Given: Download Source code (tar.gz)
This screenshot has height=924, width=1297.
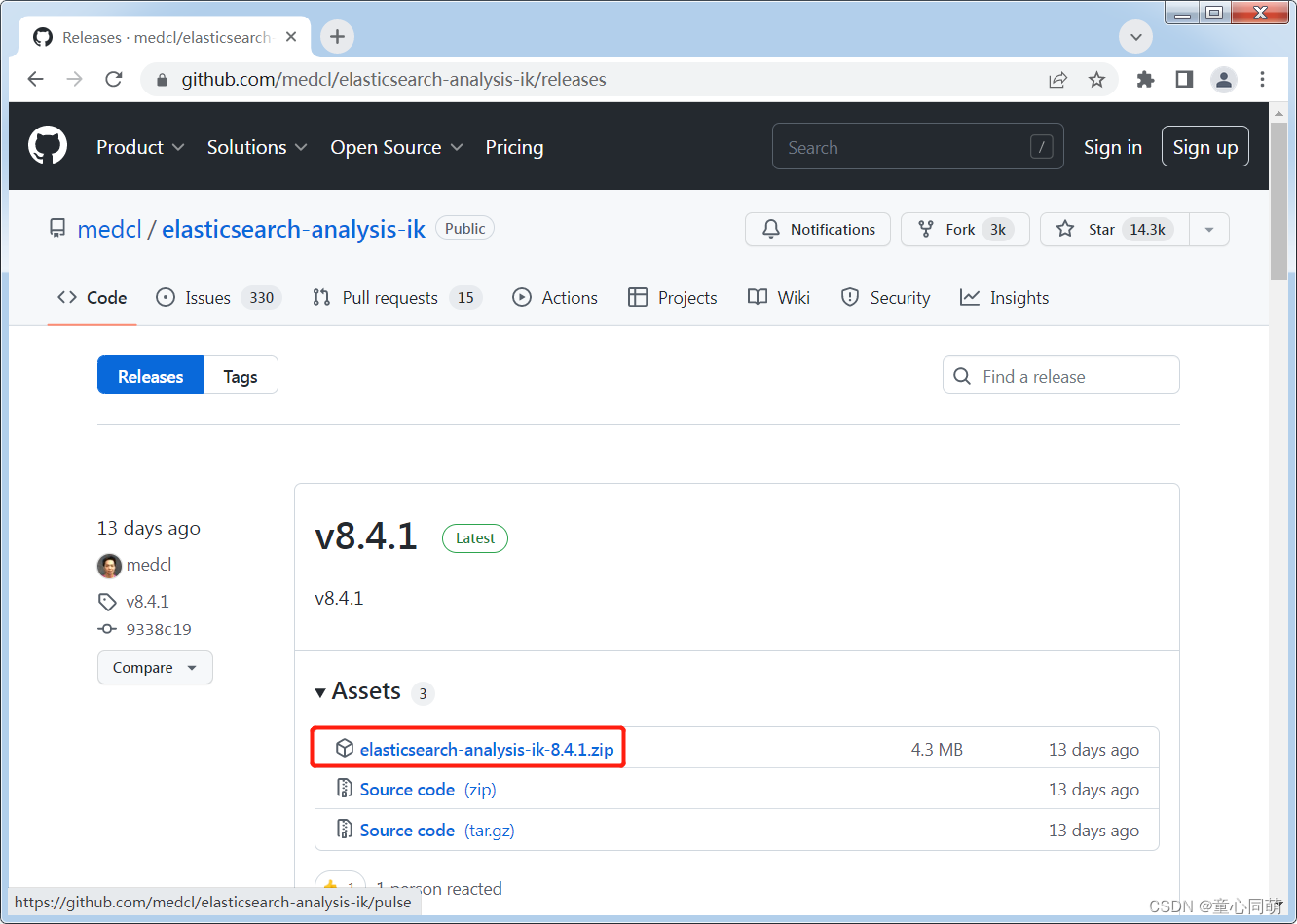Looking at the screenshot, I should coord(437,831).
